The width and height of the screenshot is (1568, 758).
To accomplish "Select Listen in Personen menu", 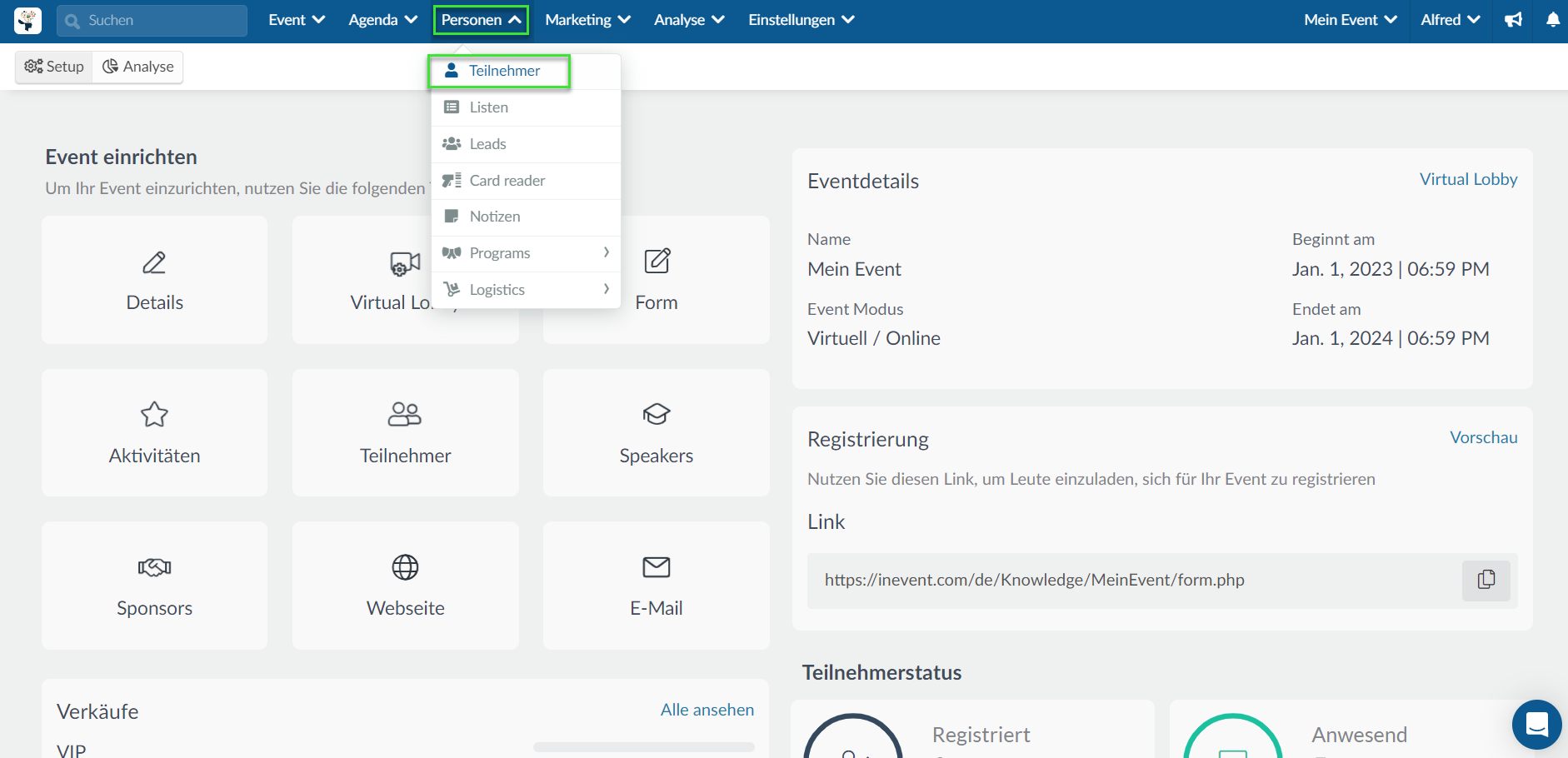I will pyautogui.click(x=526, y=107).
